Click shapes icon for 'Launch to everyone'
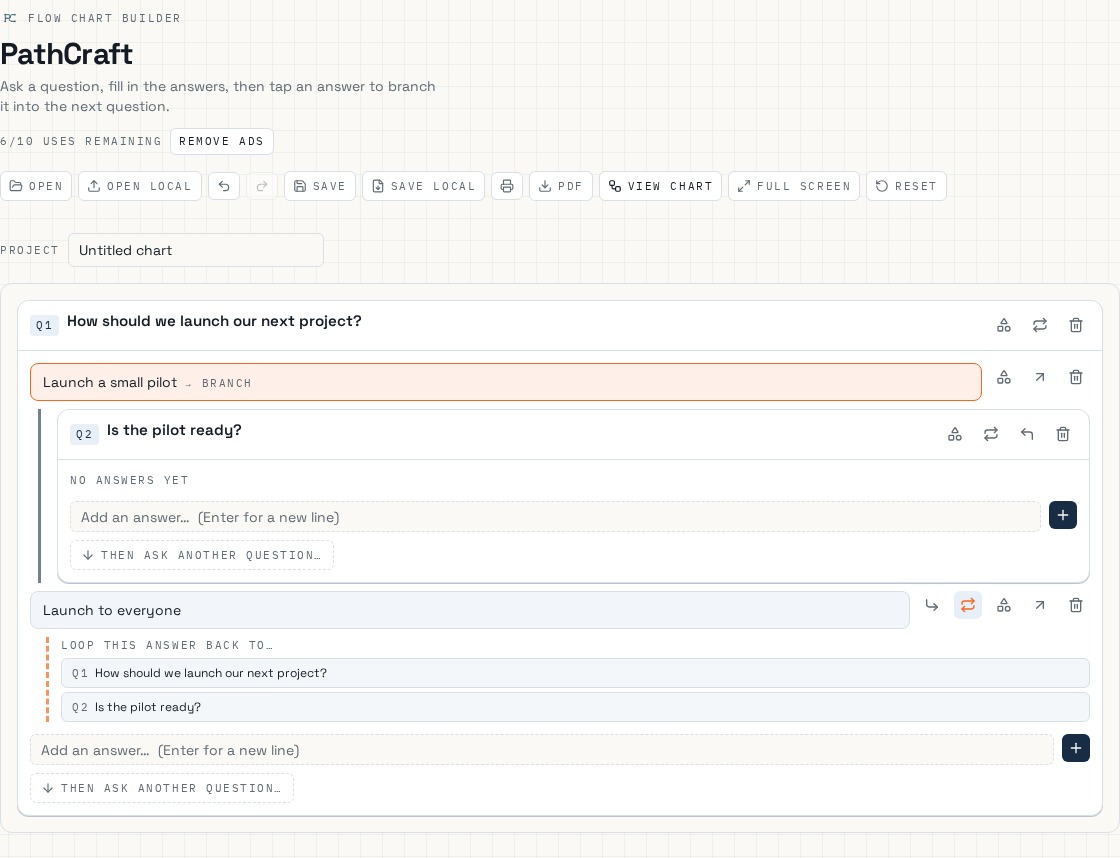 click(1004, 605)
